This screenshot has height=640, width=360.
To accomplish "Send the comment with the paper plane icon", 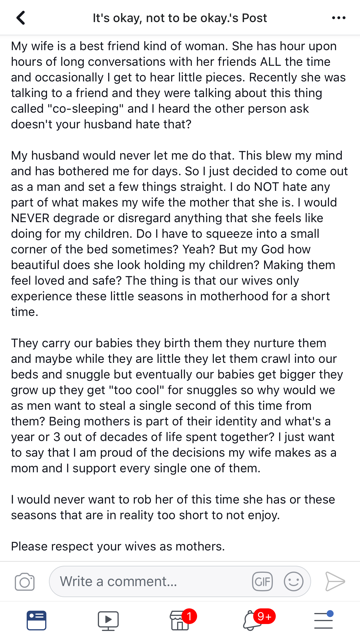I will [335, 582].
